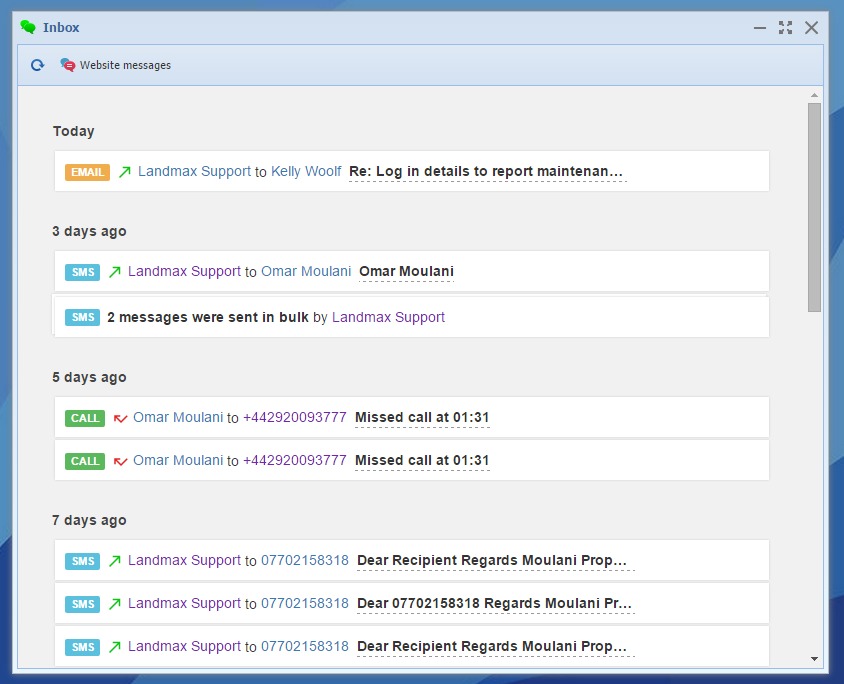Click the SMS badge on Omar Moulani message
Screen dimensions: 844x684
(x=82, y=272)
